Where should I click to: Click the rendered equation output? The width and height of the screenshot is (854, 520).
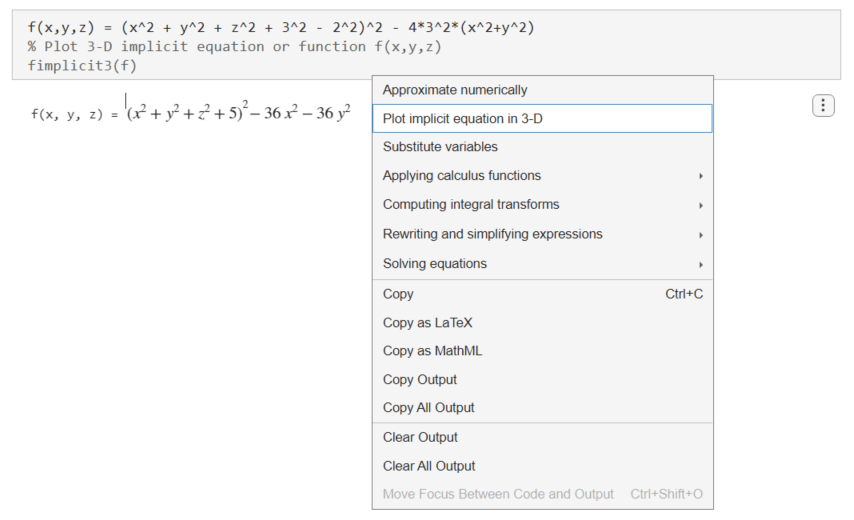click(x=238, y=113)
